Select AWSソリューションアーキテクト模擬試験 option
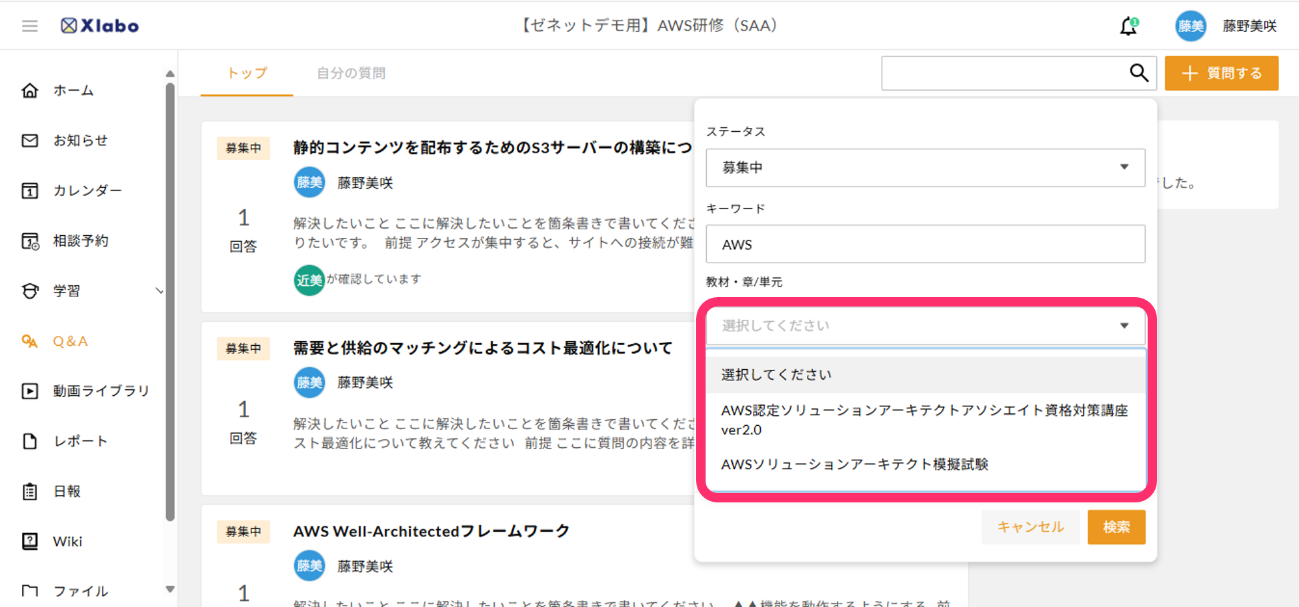Viewport: 1299px width, 607px height. pos(925,464)
